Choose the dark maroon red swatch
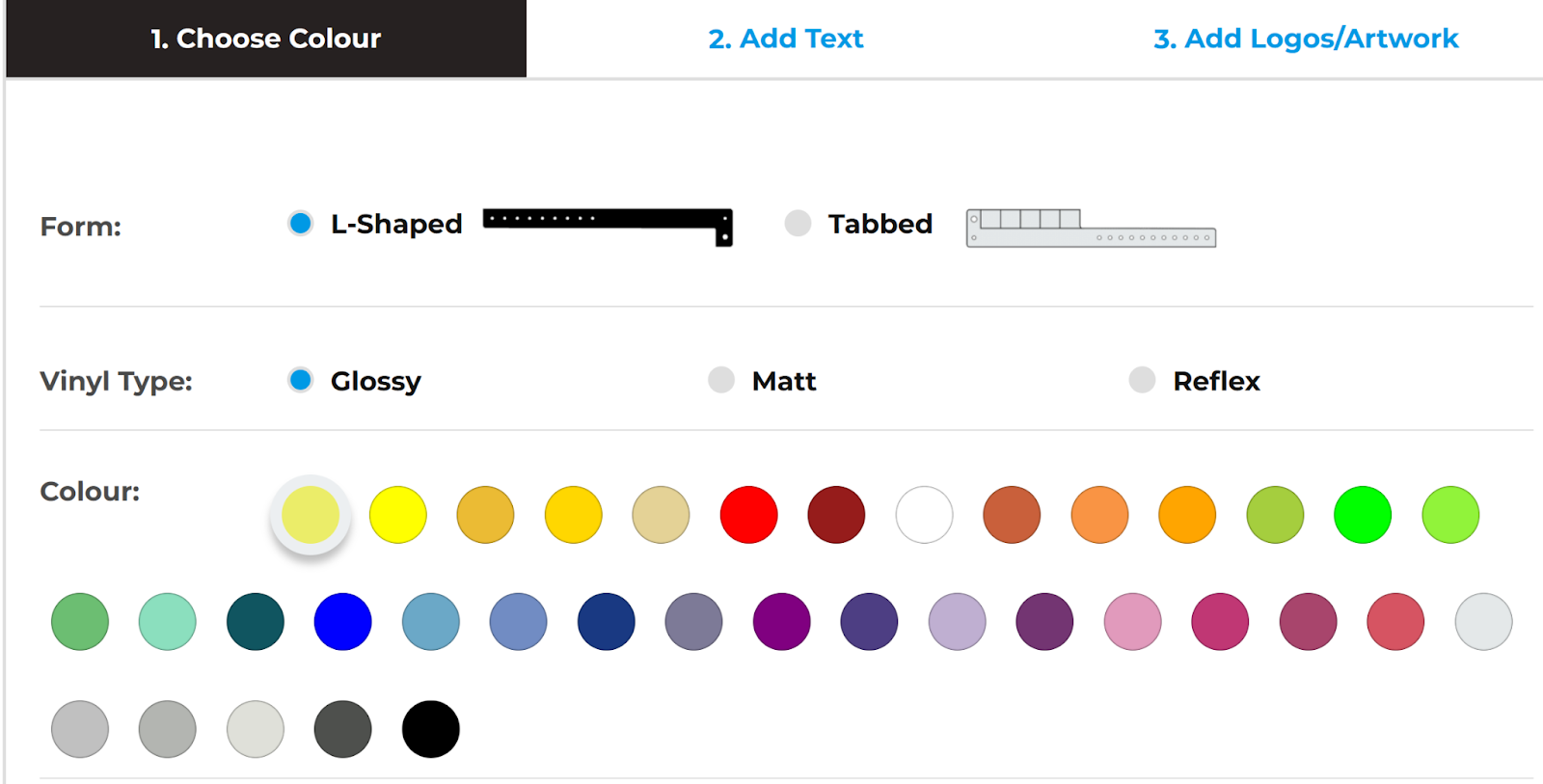 click(x=836, y=515)
